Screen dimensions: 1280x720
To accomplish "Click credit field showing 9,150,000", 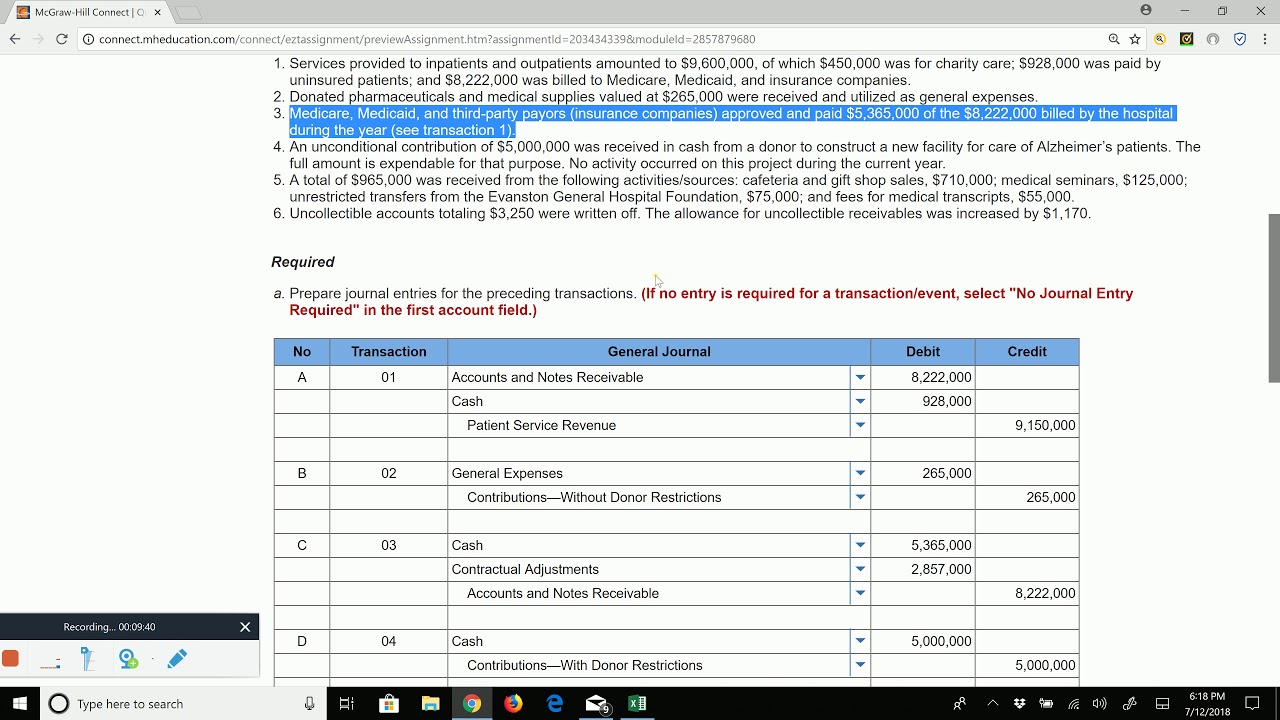I will tap(1027, 425).
